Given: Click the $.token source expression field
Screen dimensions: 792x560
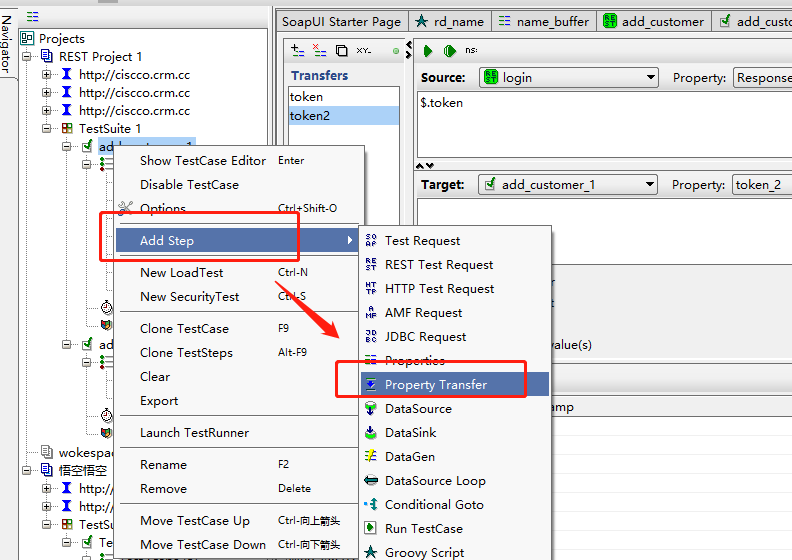Looking at the screenshot, I should (604, 124).
